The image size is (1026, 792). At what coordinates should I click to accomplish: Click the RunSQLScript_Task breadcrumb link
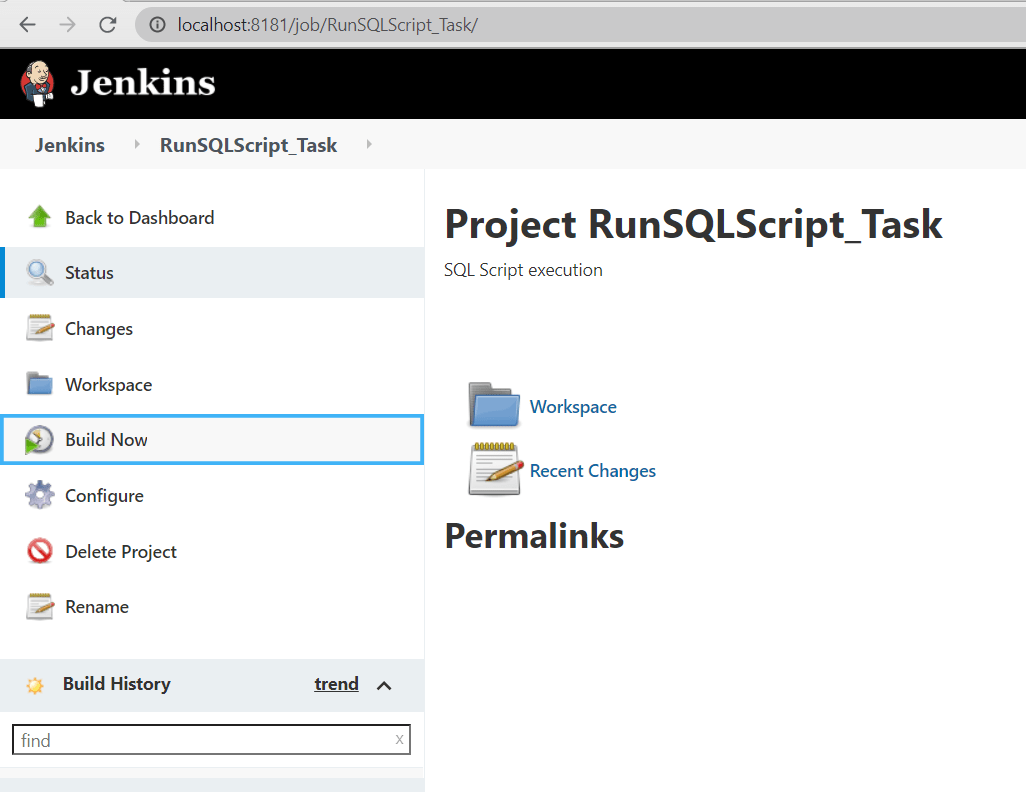tap(249, 145)
